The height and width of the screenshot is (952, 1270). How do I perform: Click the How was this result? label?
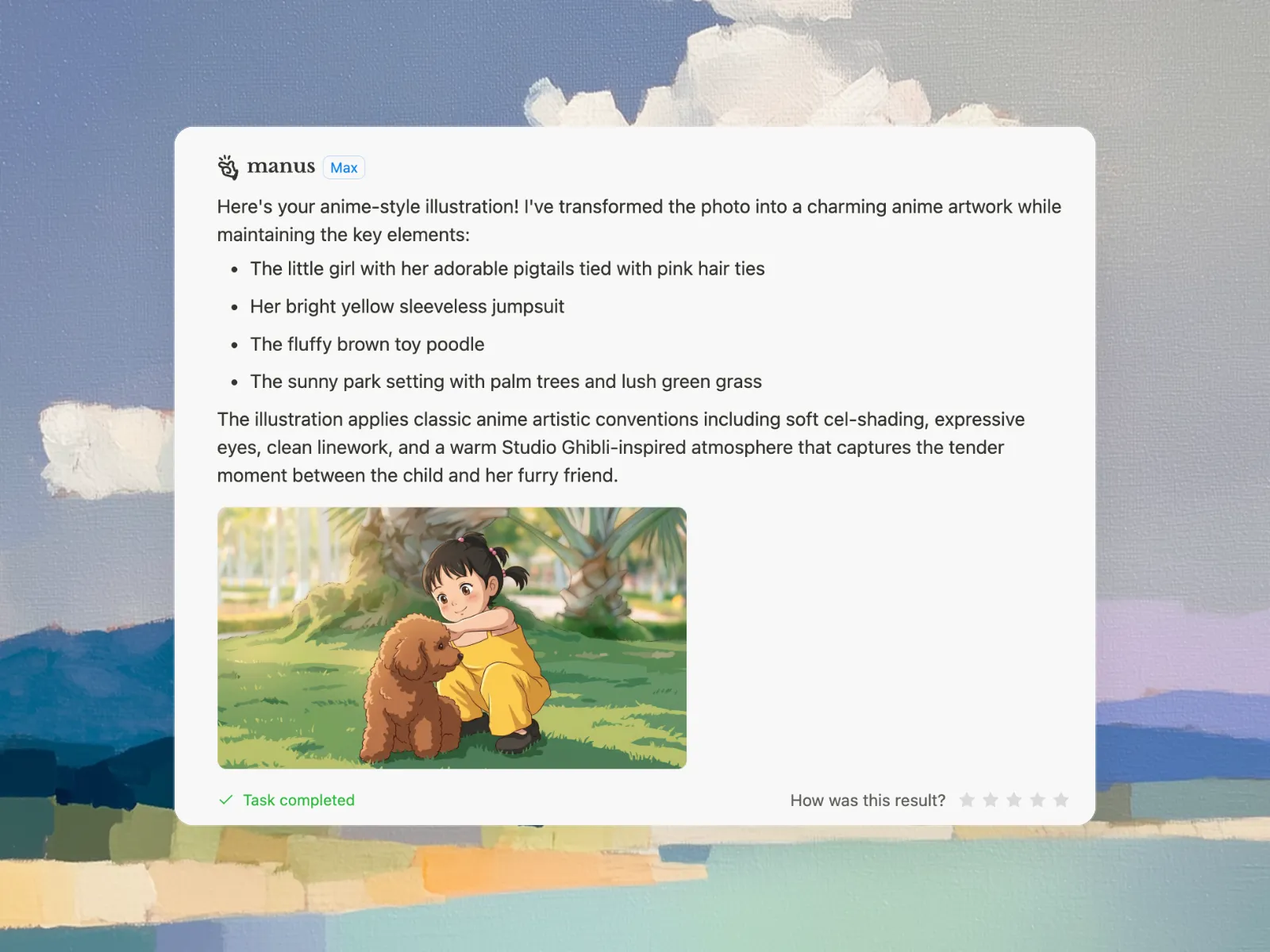[x=868, y=800]
